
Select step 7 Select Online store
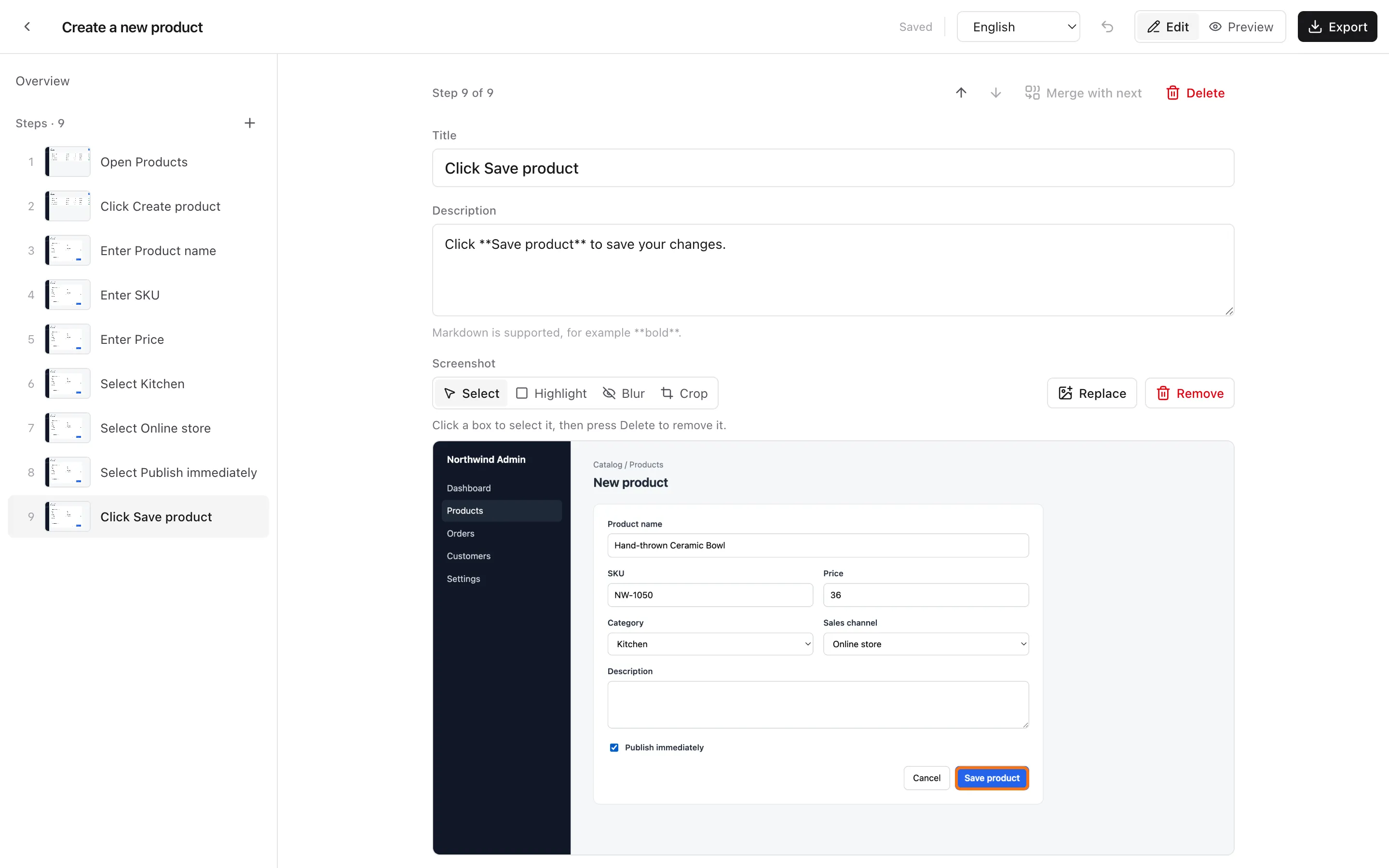[x=138, y=428]
